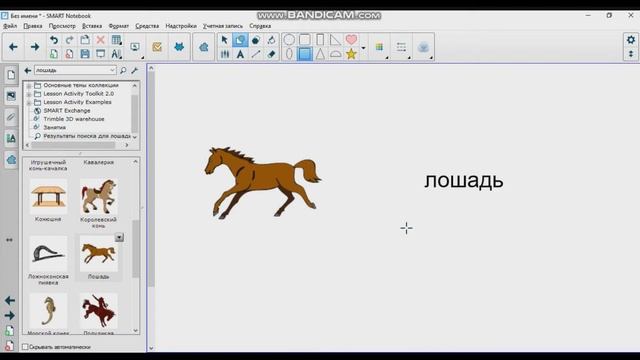
Task: Open the gallery search box dropdown
Action: (112, 70)
